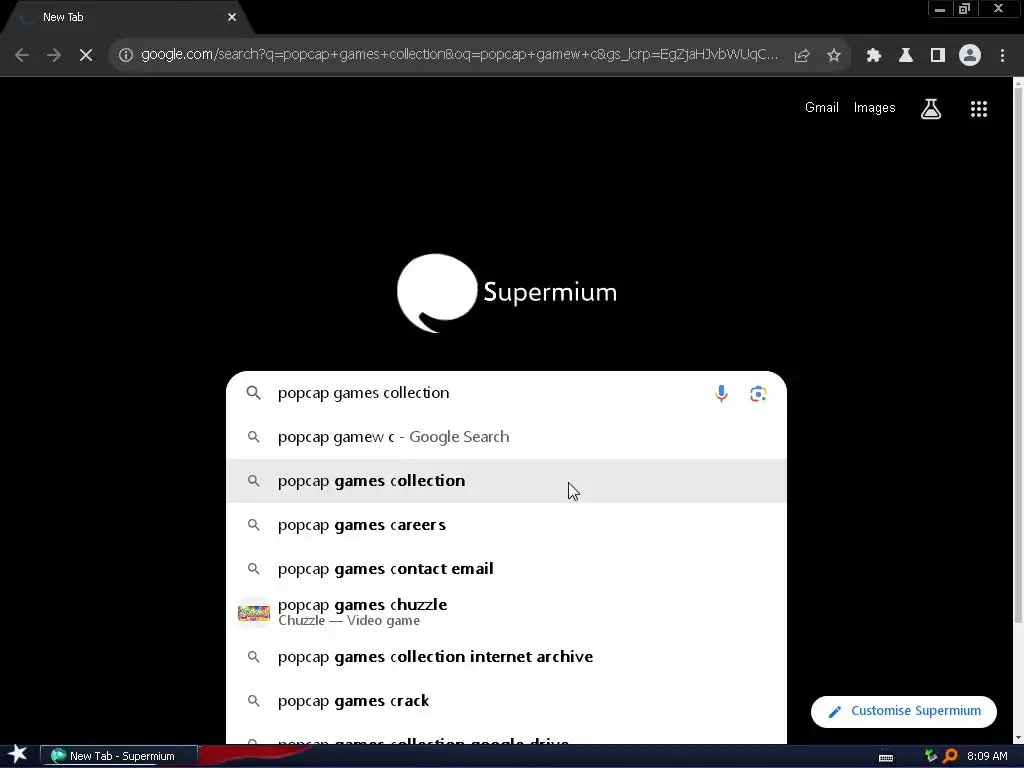This screenshot has height=768, width=1024.
Task: Open the Gmail link
Action: coord(822,108)
